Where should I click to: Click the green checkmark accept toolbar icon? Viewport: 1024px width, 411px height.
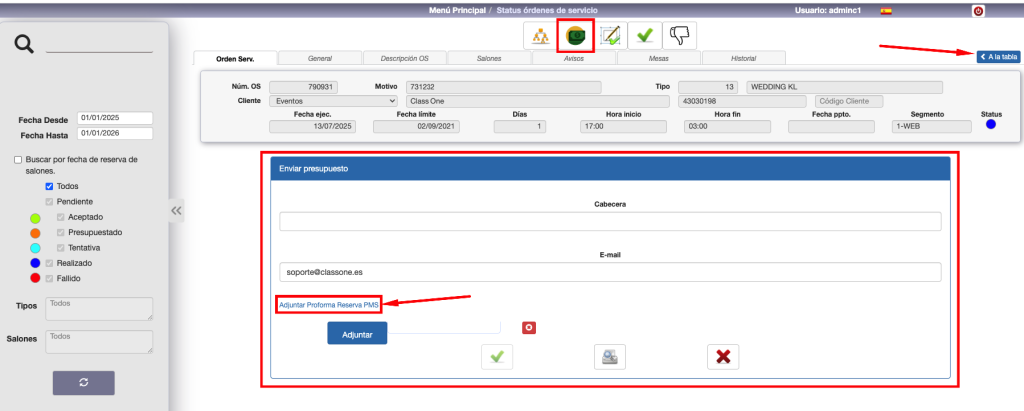coord(645,36)
